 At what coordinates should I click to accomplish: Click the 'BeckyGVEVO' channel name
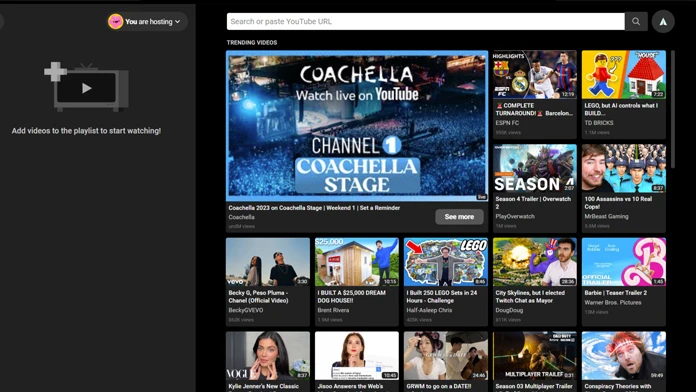point(246,310)
